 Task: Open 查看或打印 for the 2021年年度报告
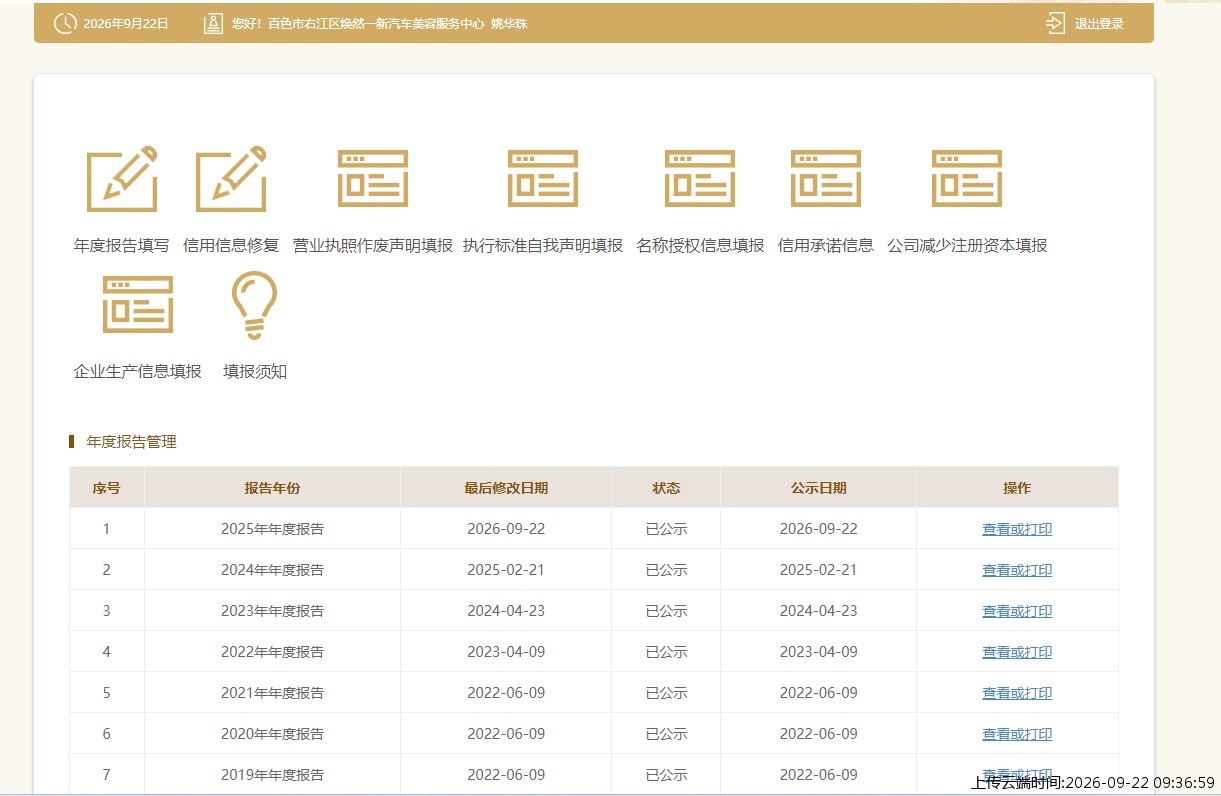(x=1017, y=693)
